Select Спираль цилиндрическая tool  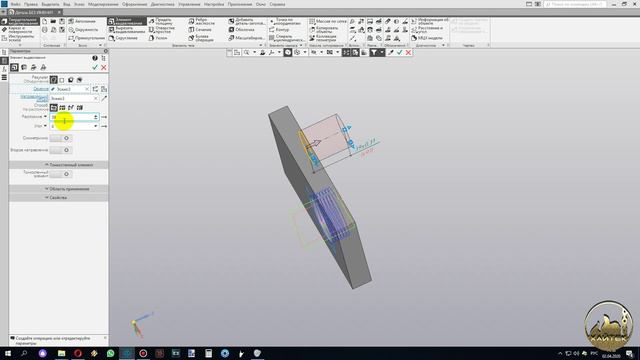coord(287,38)
